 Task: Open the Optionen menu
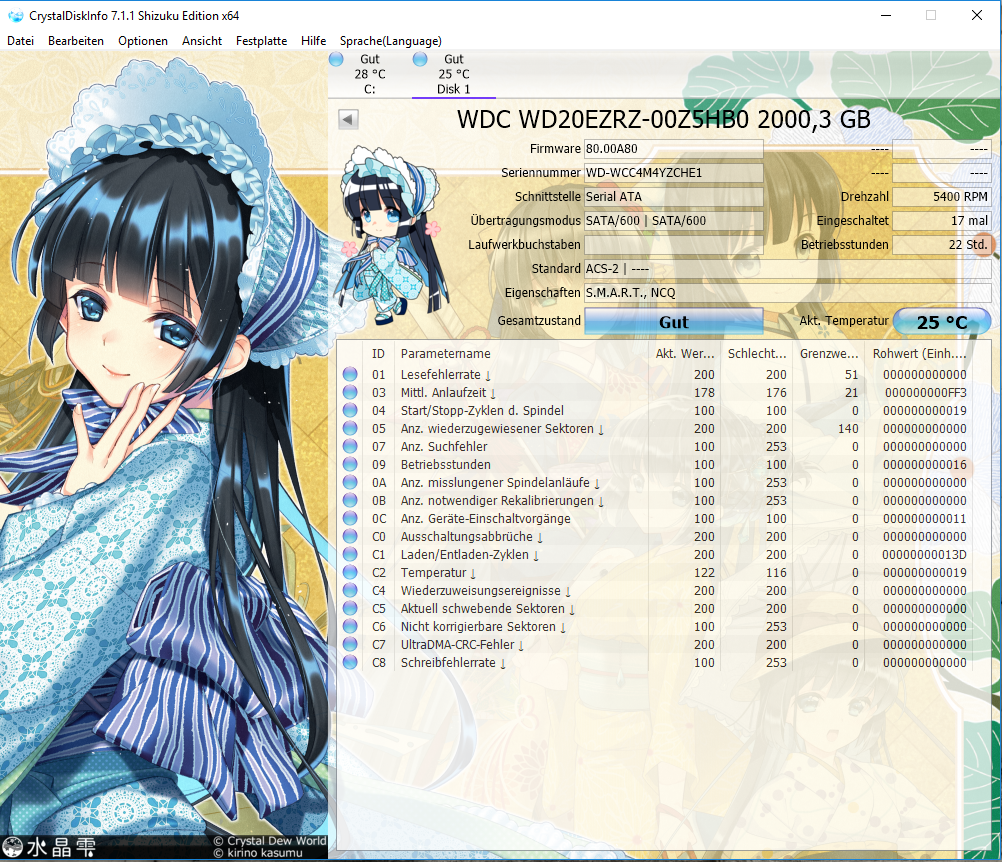pyautogui.click(x=143, y=41)
